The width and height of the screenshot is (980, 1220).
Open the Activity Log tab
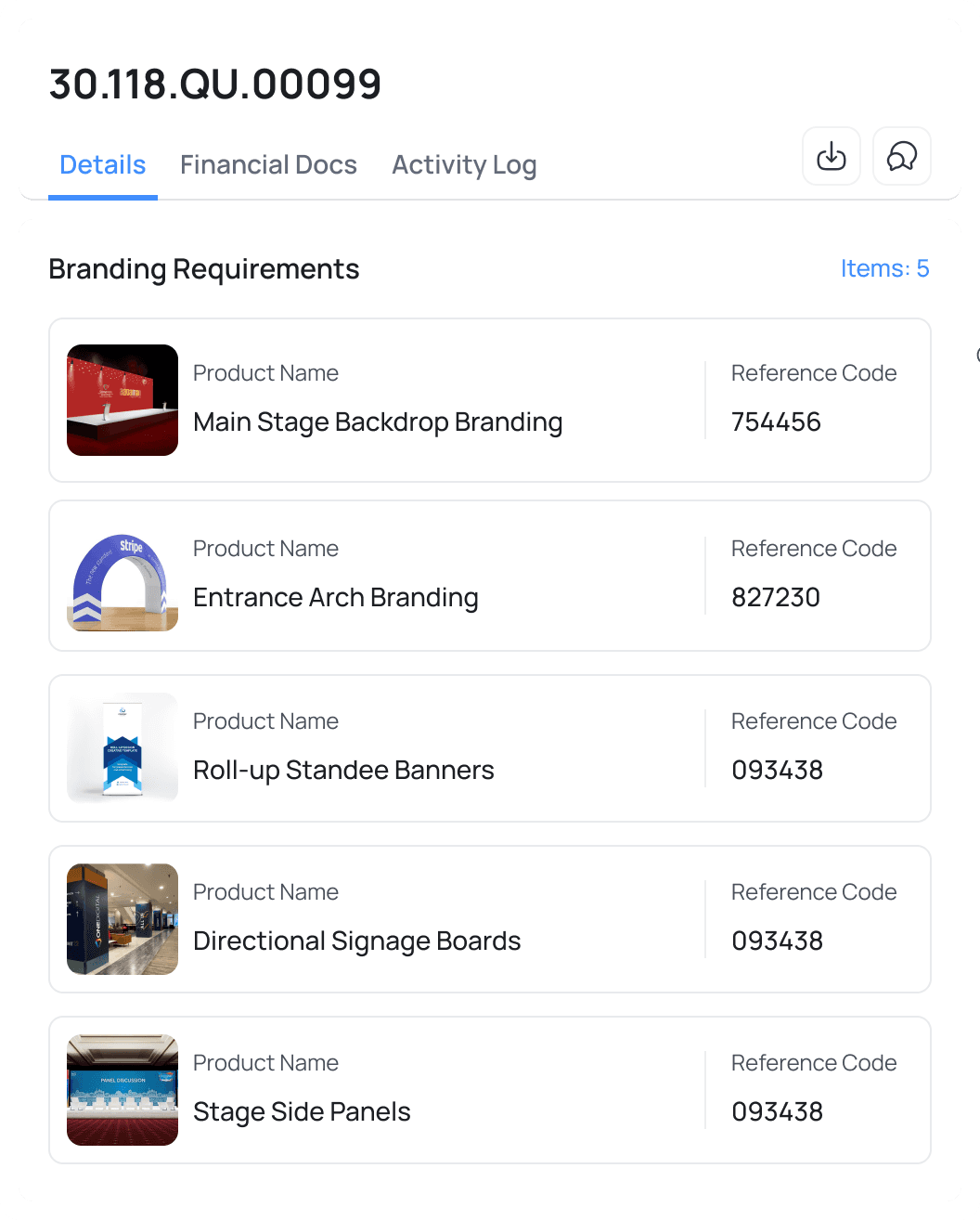(464, 164)
